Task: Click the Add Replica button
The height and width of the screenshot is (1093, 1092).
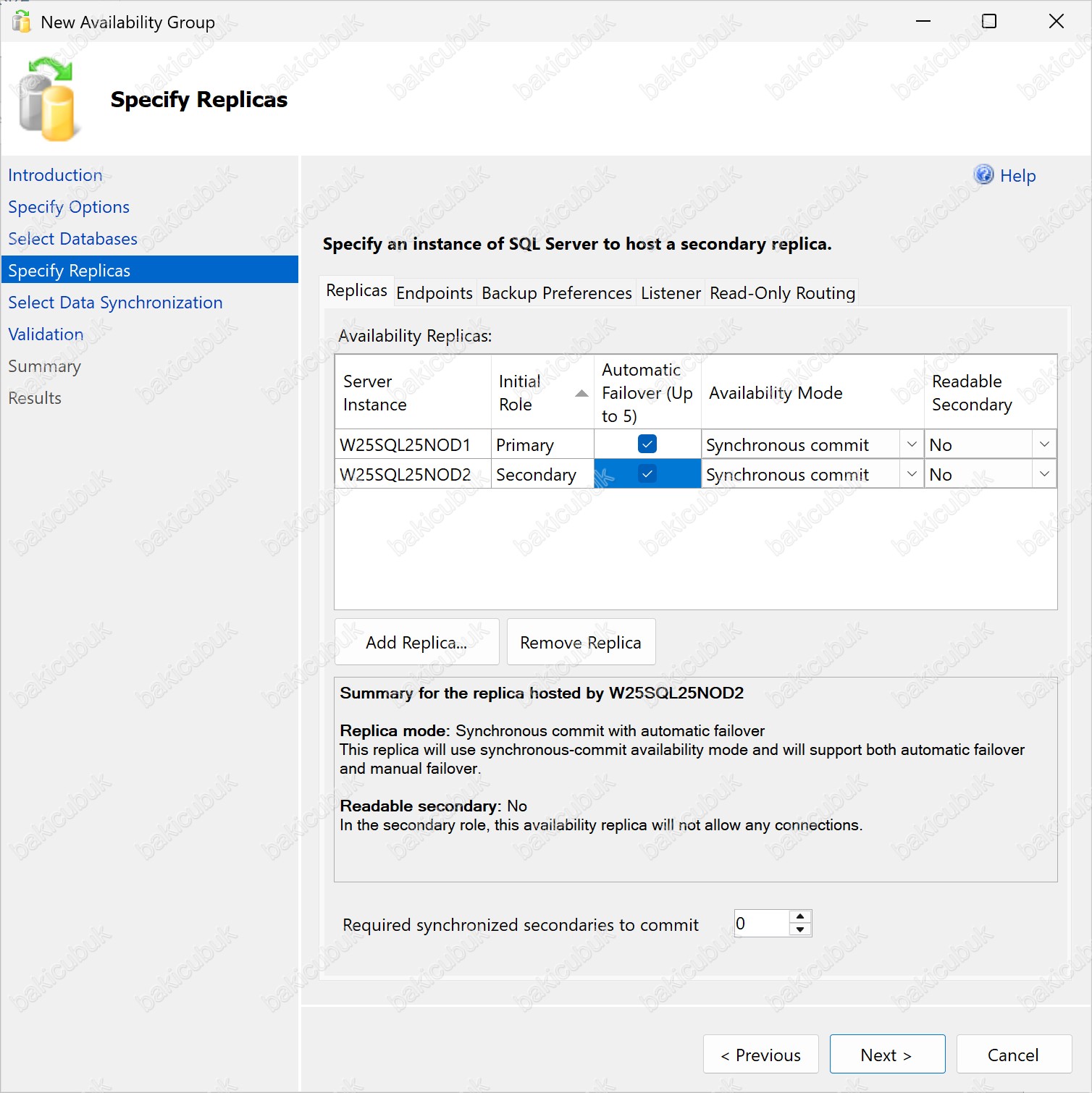Action: [x=416, y=642]
